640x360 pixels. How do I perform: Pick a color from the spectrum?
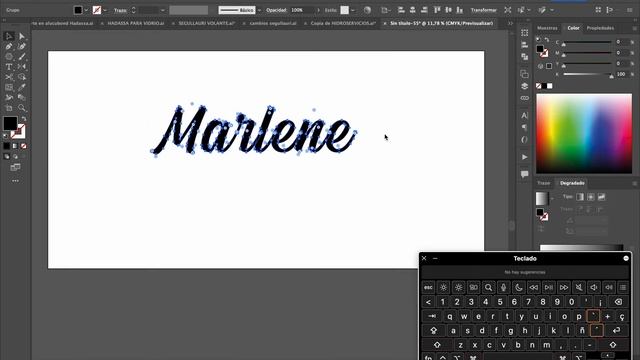584,133
